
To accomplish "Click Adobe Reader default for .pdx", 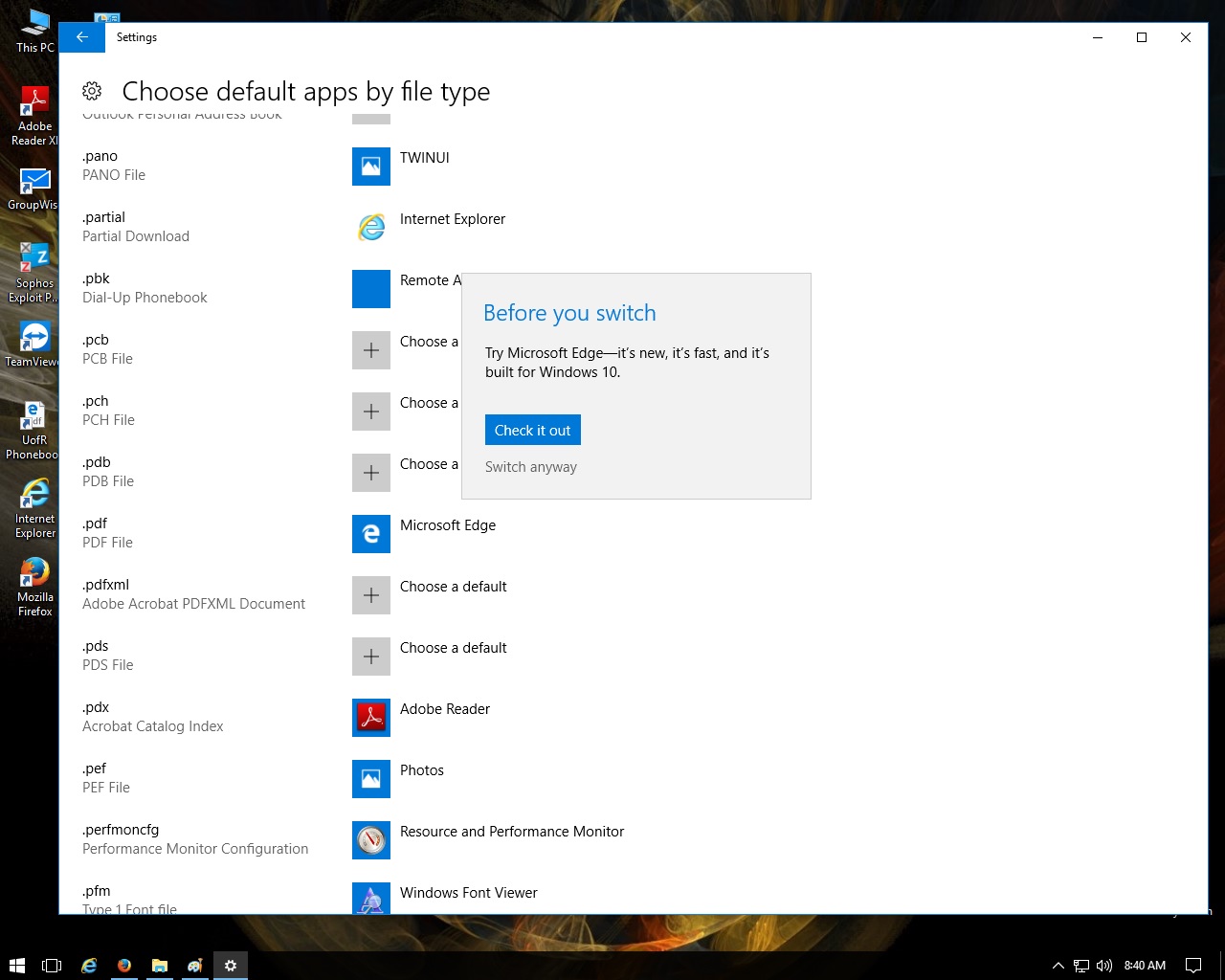I will (445, 709).
